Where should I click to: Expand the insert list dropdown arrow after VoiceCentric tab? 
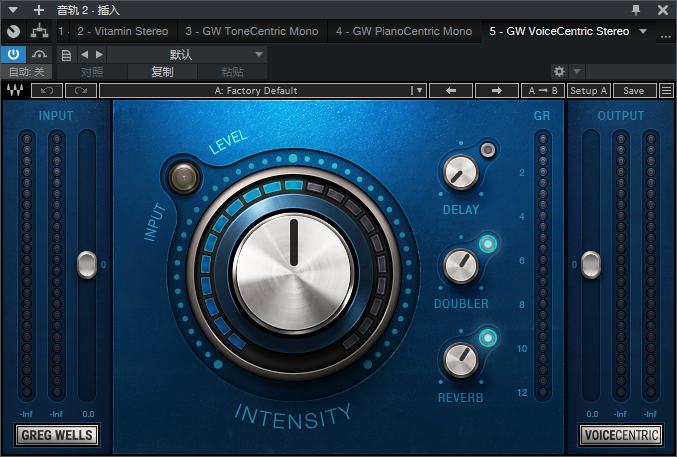pyautogui.click(x=643, y=31)
